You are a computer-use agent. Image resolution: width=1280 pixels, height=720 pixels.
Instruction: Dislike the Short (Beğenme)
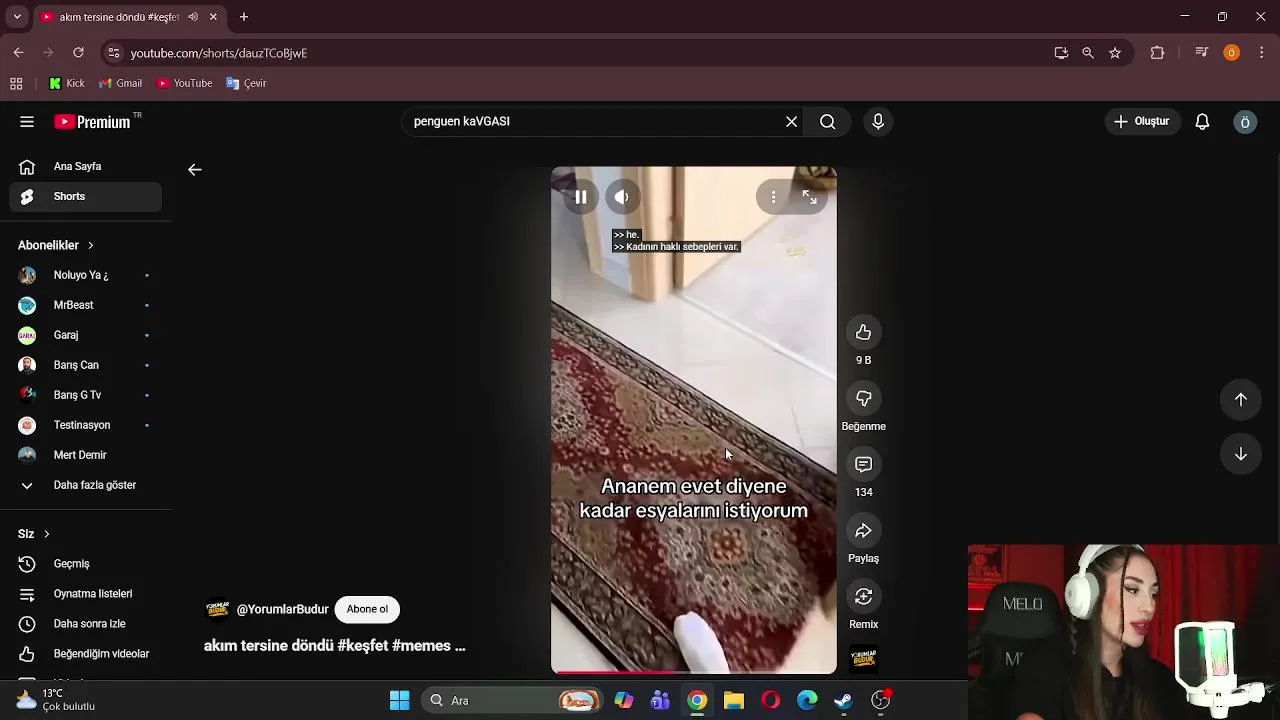click(863, 398)
